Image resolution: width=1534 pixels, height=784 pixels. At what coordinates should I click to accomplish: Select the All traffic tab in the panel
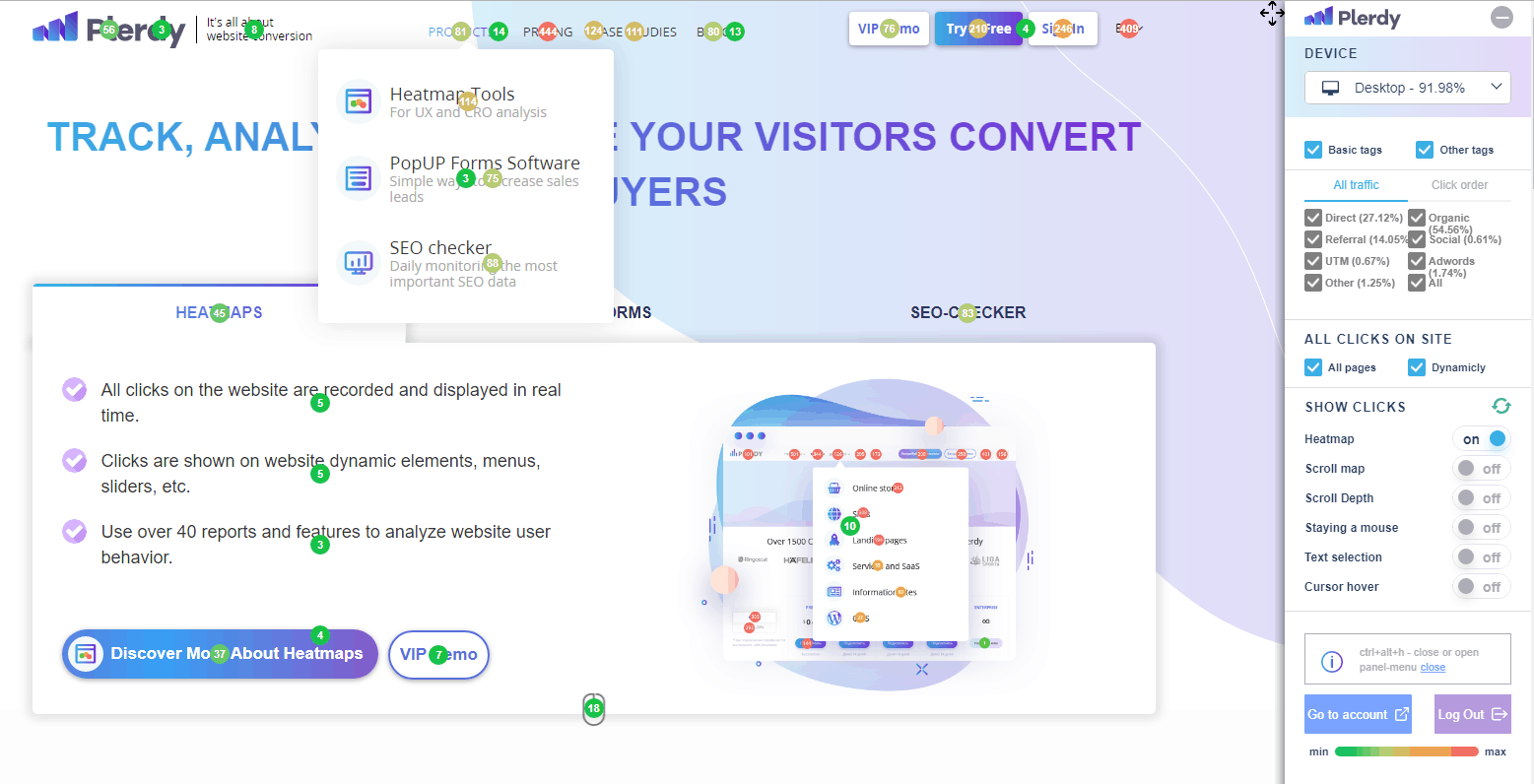pos(1356,185)
